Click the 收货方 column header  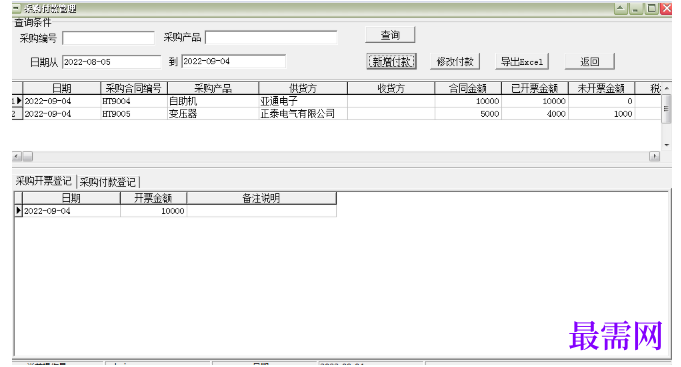pyautogui.click(x=391, y=88)
